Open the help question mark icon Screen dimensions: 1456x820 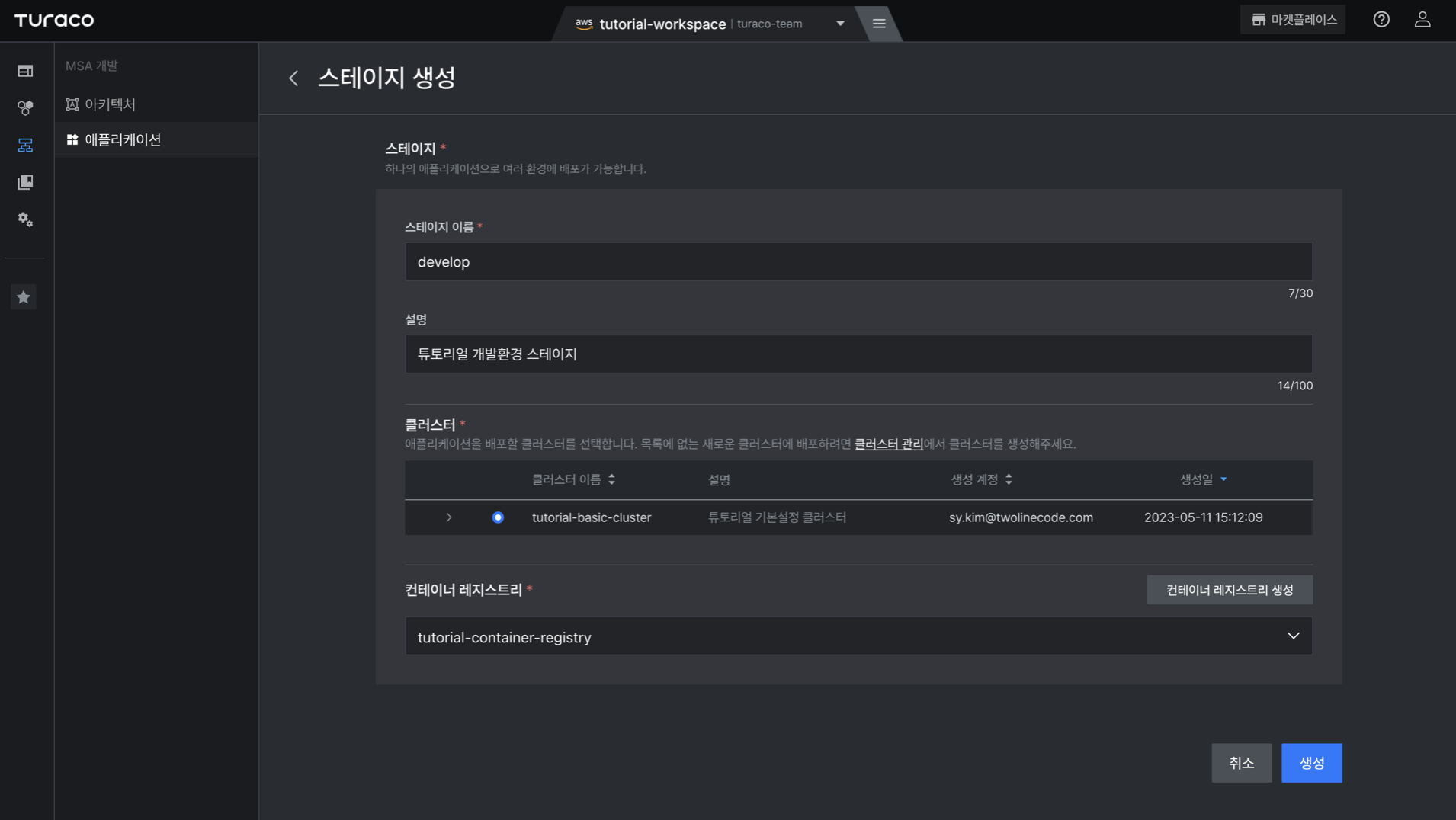(1381, 20)
